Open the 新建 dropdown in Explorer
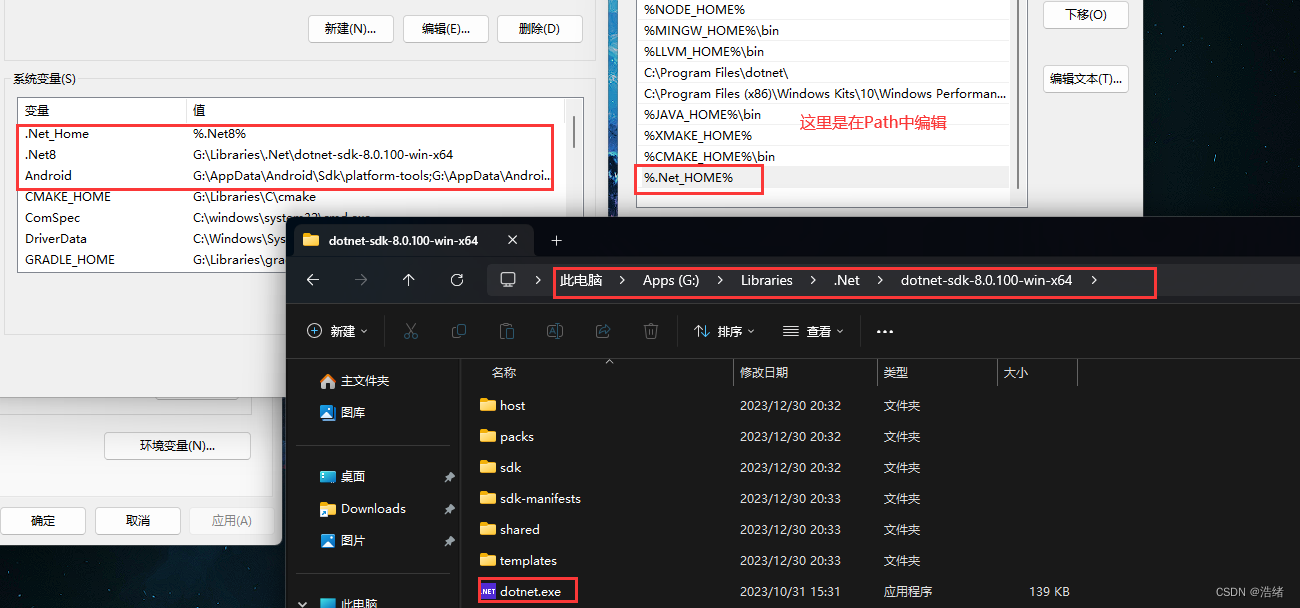Viewport: 1300px width, 608px height. [337, 331]
